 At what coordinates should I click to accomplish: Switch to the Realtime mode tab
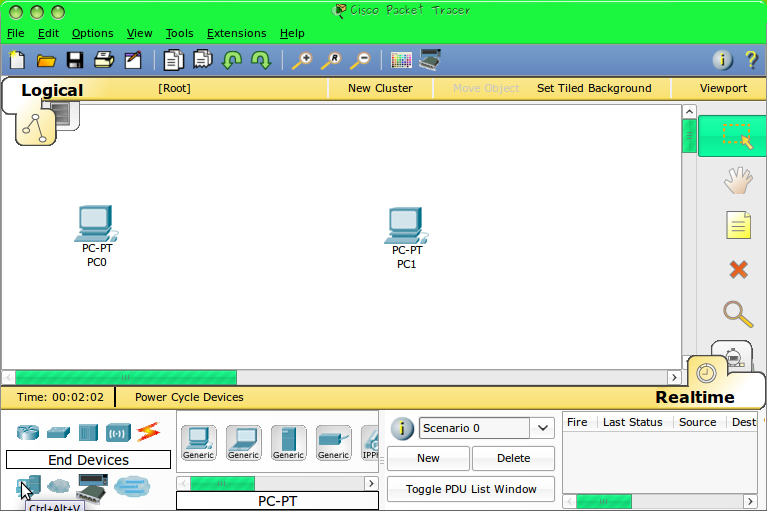pyautogui.click(x=695, y=397)
